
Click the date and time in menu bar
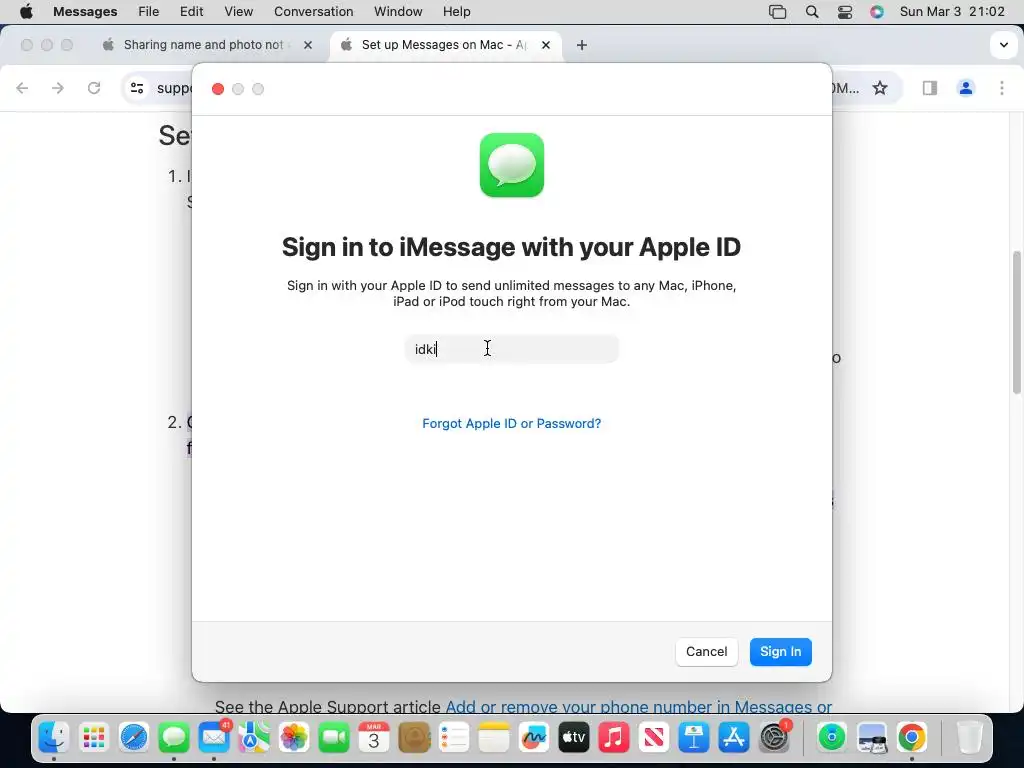[952, 12]
